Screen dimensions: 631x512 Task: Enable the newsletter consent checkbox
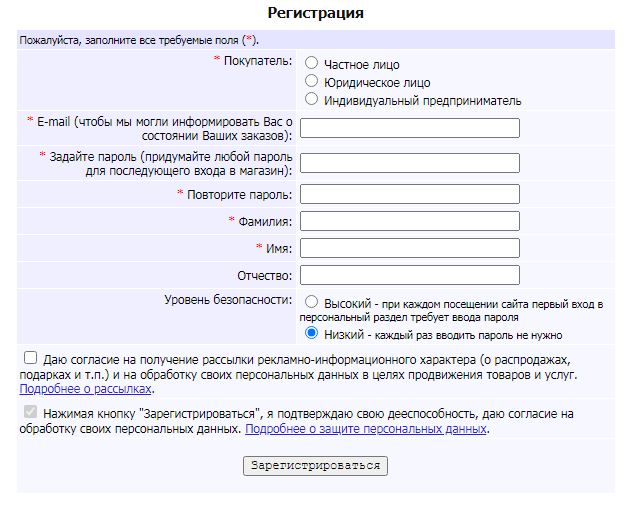click(31, 358)
